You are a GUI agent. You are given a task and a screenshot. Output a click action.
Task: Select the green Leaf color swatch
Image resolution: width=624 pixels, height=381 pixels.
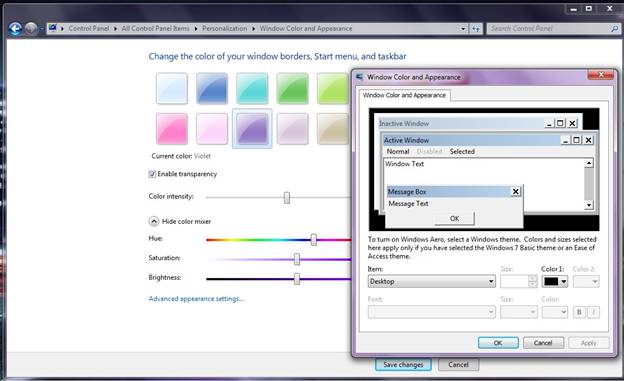[292, 88]
